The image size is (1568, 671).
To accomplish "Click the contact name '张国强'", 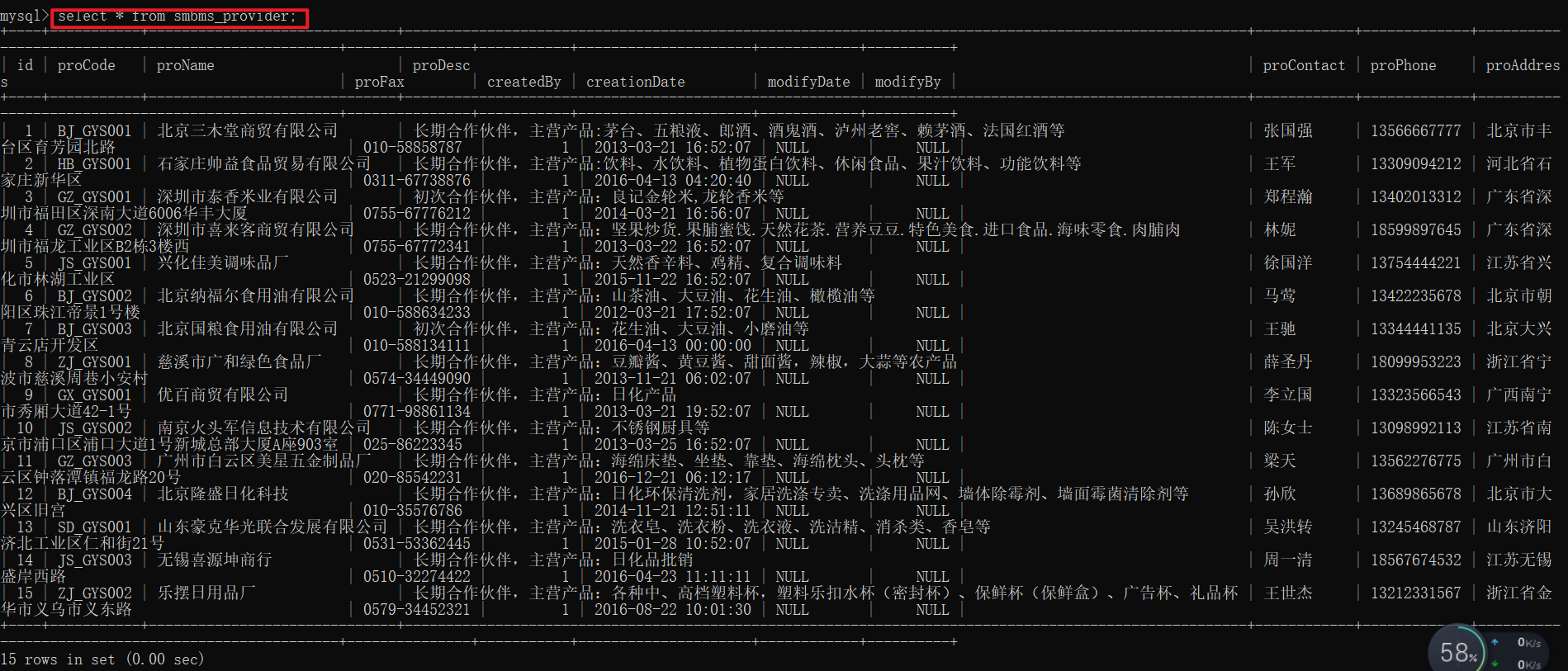I will [1288, 130].
